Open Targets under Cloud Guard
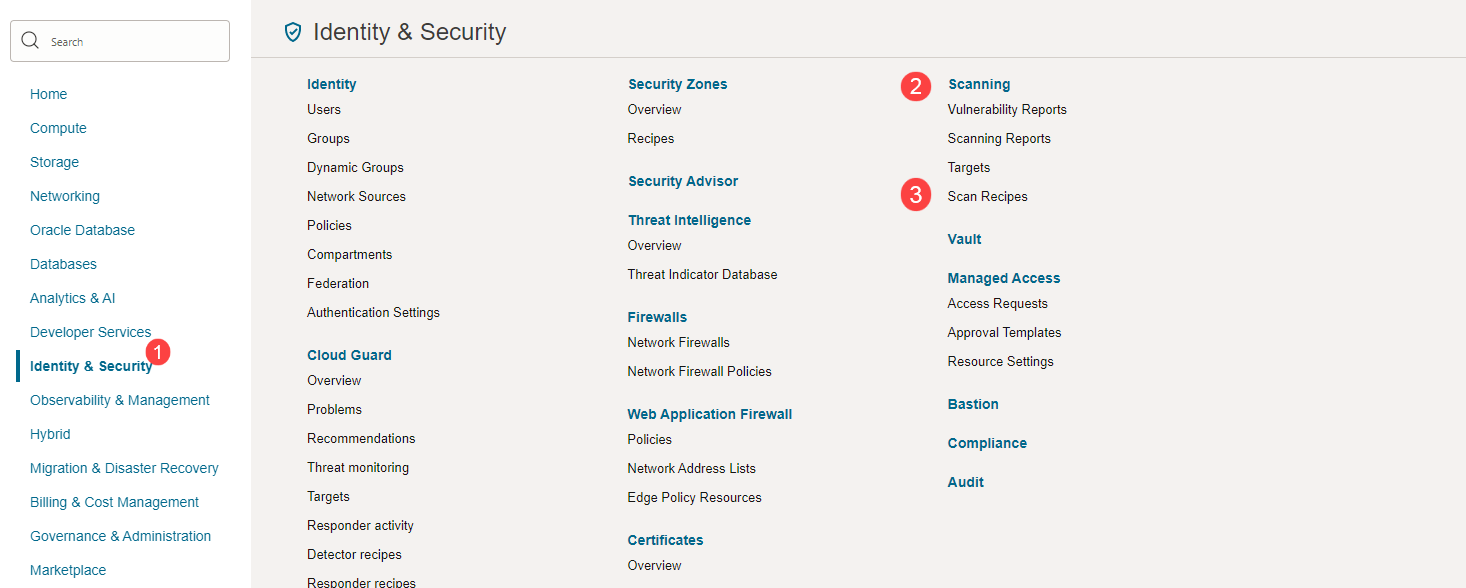The image size is (1466, 588). click(x=328, y=496)
